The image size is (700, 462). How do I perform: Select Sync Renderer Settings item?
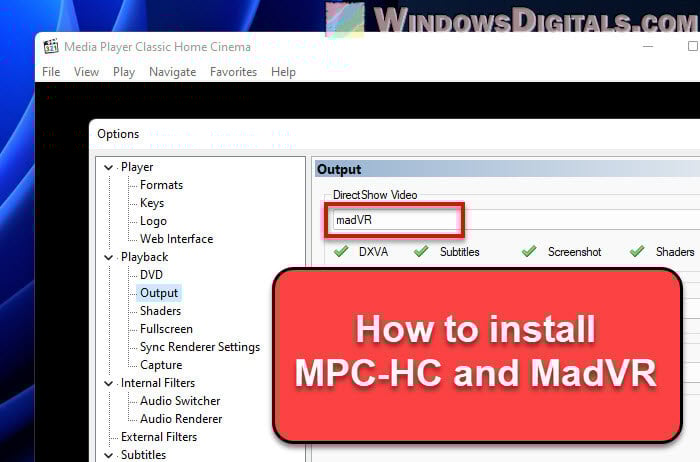200,347
